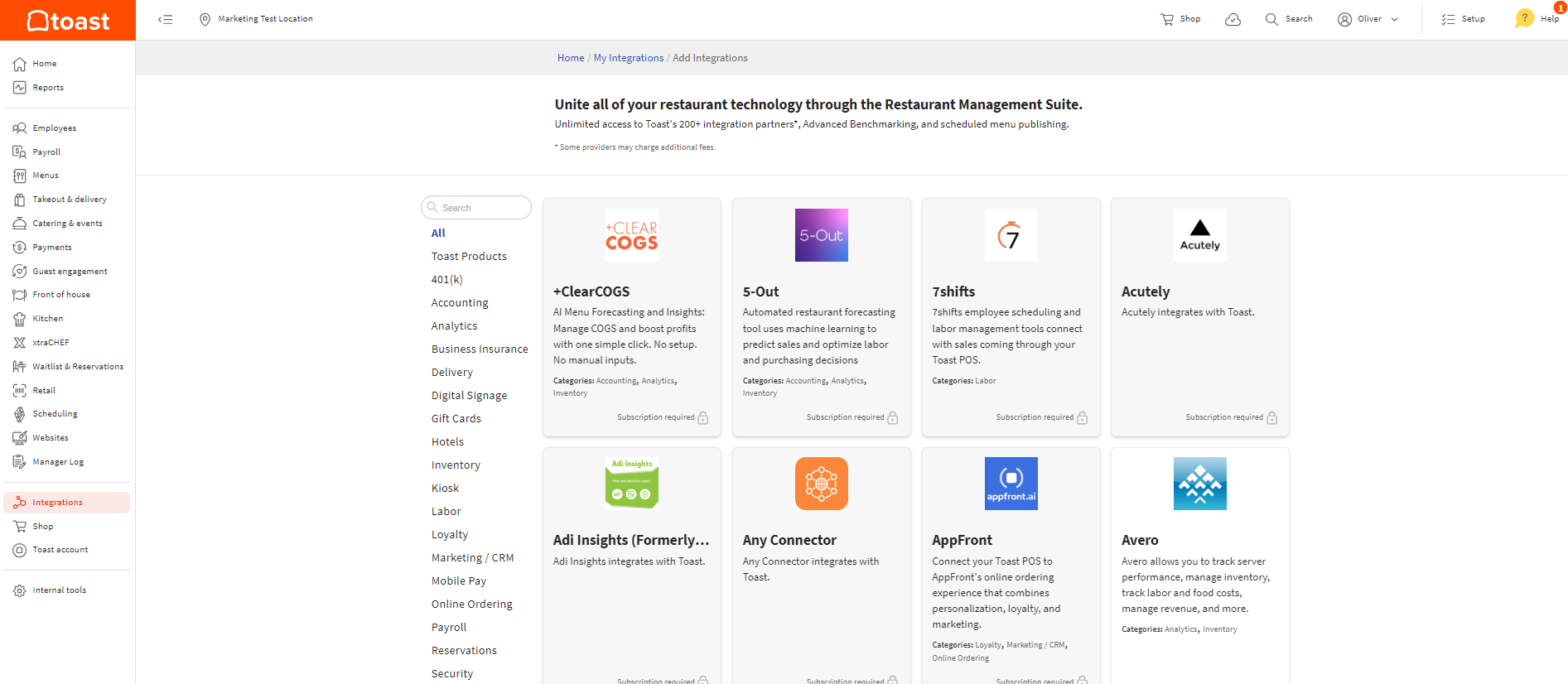Collapse the sidebar navigation menu icon
This screenshot has width=1568, height=684.
166,19
